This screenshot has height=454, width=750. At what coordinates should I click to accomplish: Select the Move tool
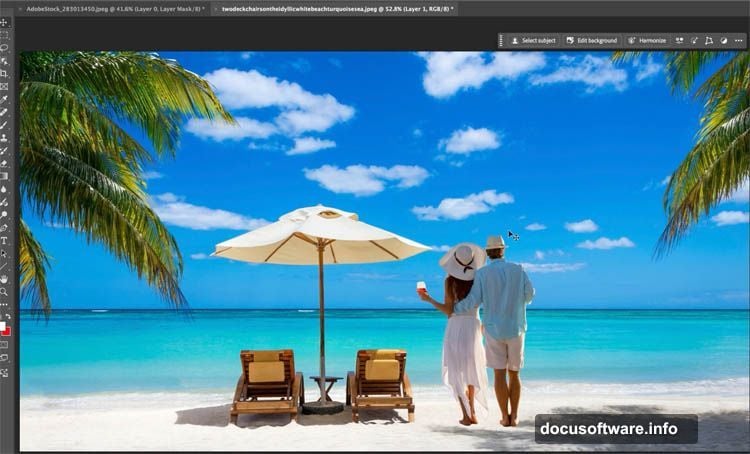[x=5, y=22]
